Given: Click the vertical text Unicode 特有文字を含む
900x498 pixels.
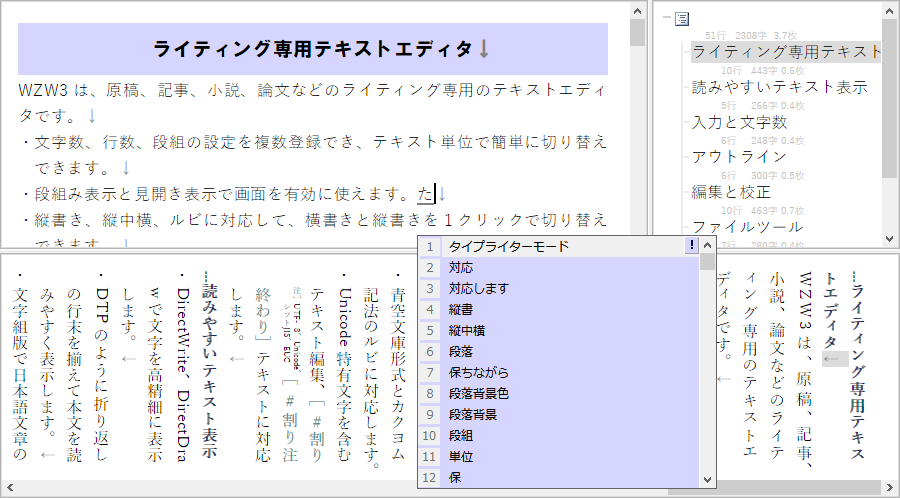Looking at the screenshot, I should (344, 374).
